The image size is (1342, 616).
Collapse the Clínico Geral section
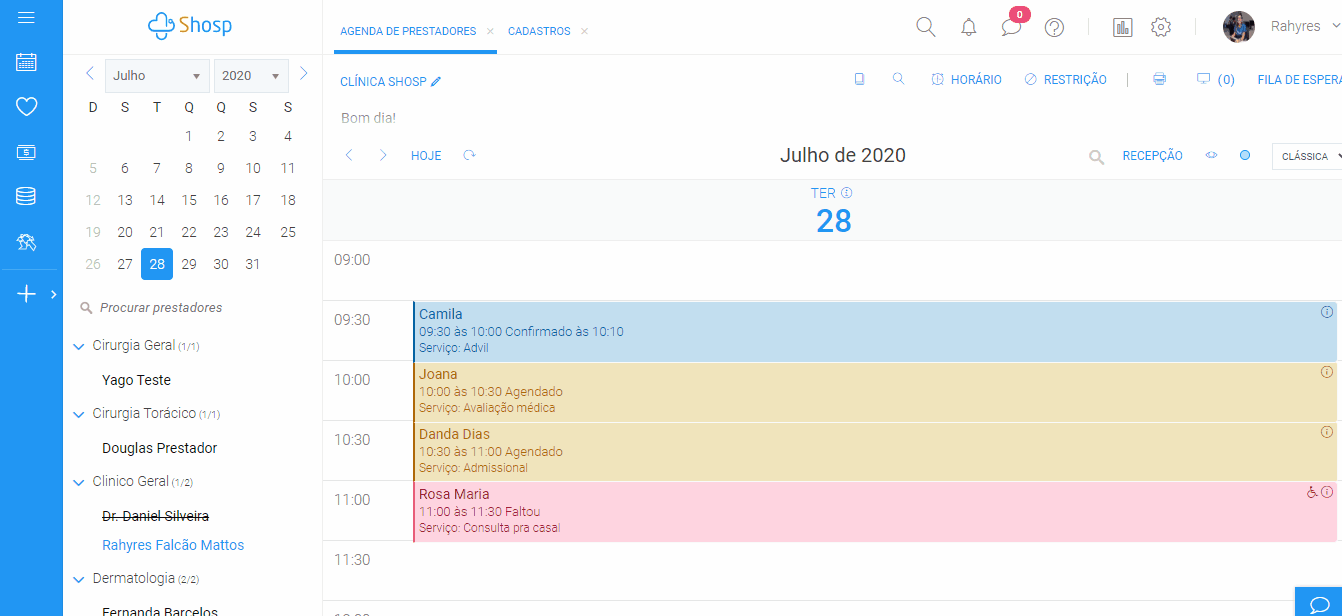79,481
